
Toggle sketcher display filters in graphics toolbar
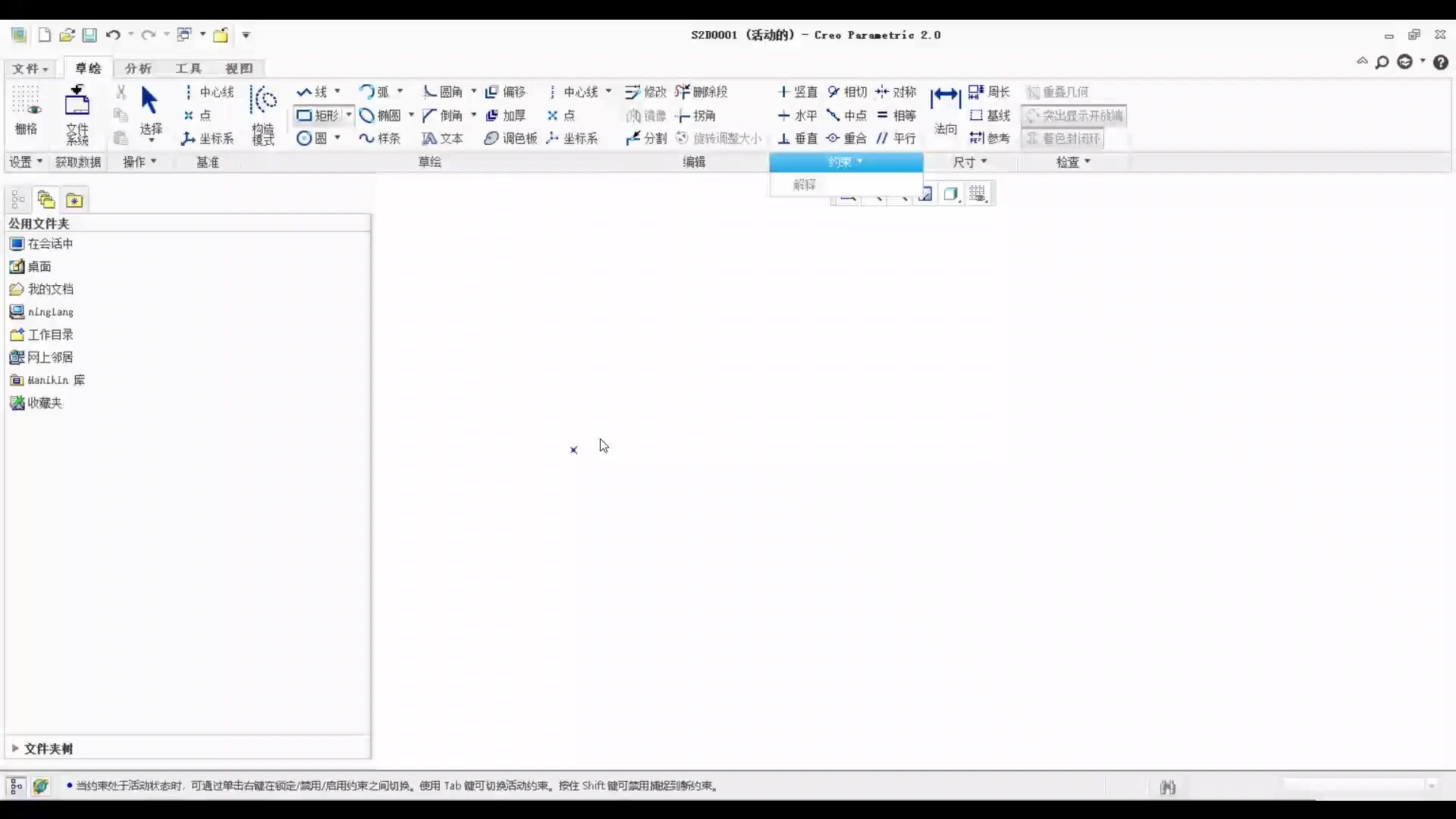[x=977, y=194]
